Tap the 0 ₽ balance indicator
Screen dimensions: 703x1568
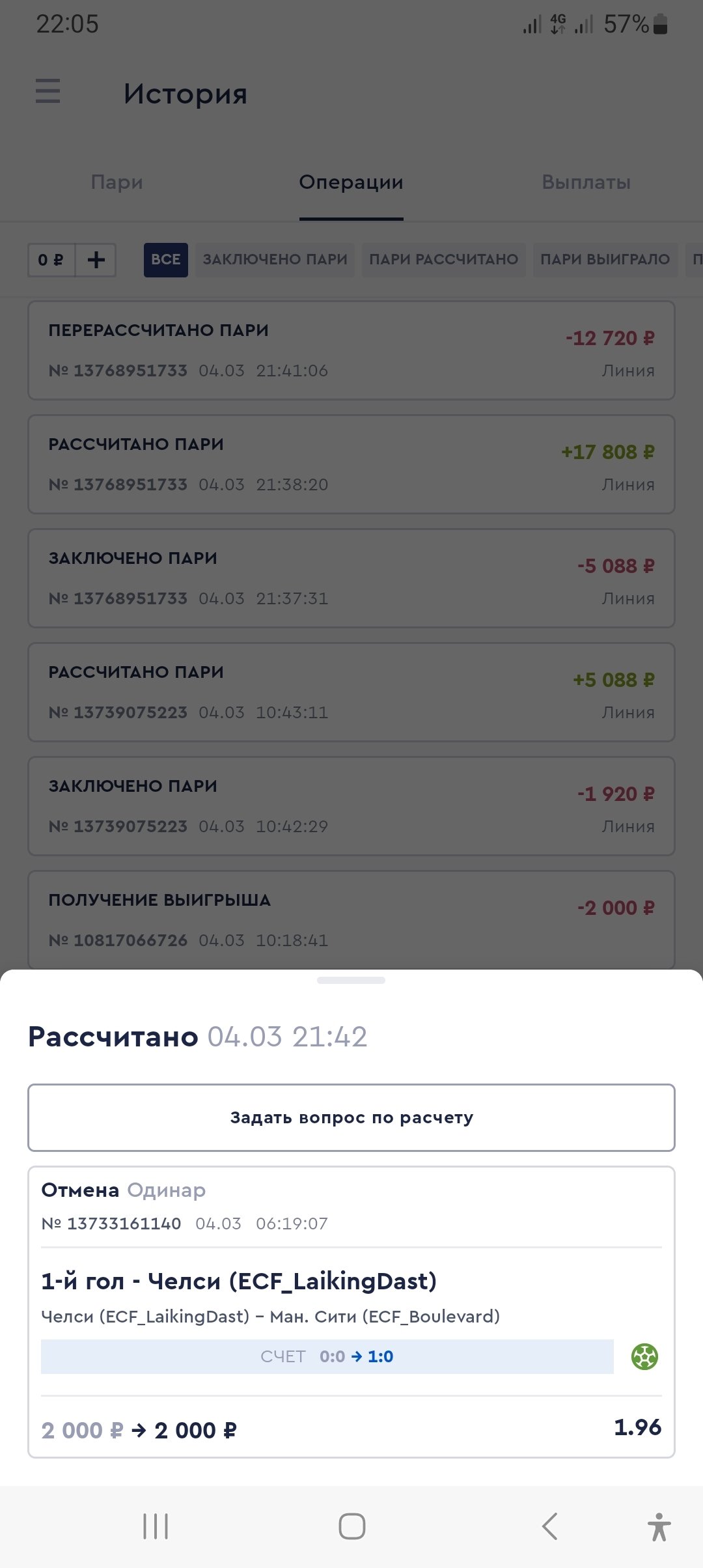coord(51,260)
